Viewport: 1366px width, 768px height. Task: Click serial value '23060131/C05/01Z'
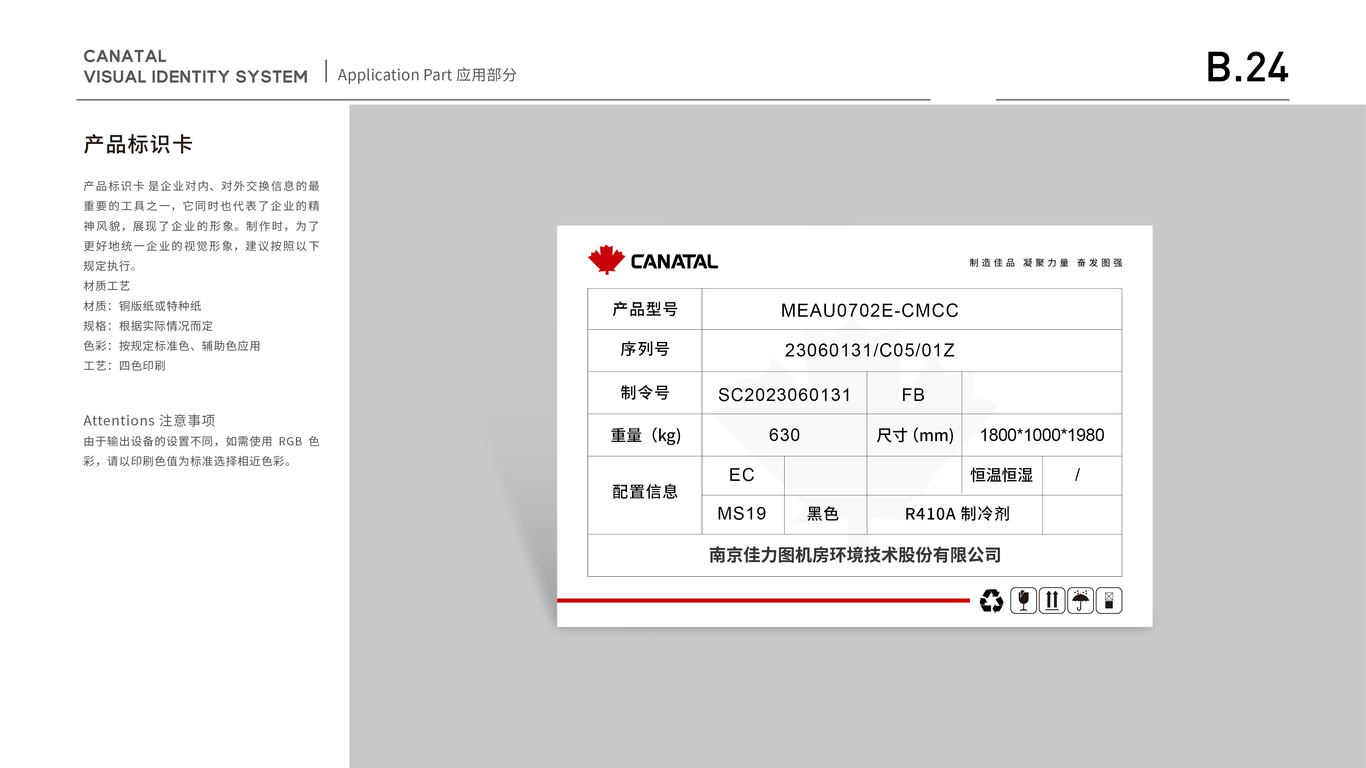pos(870,351)
